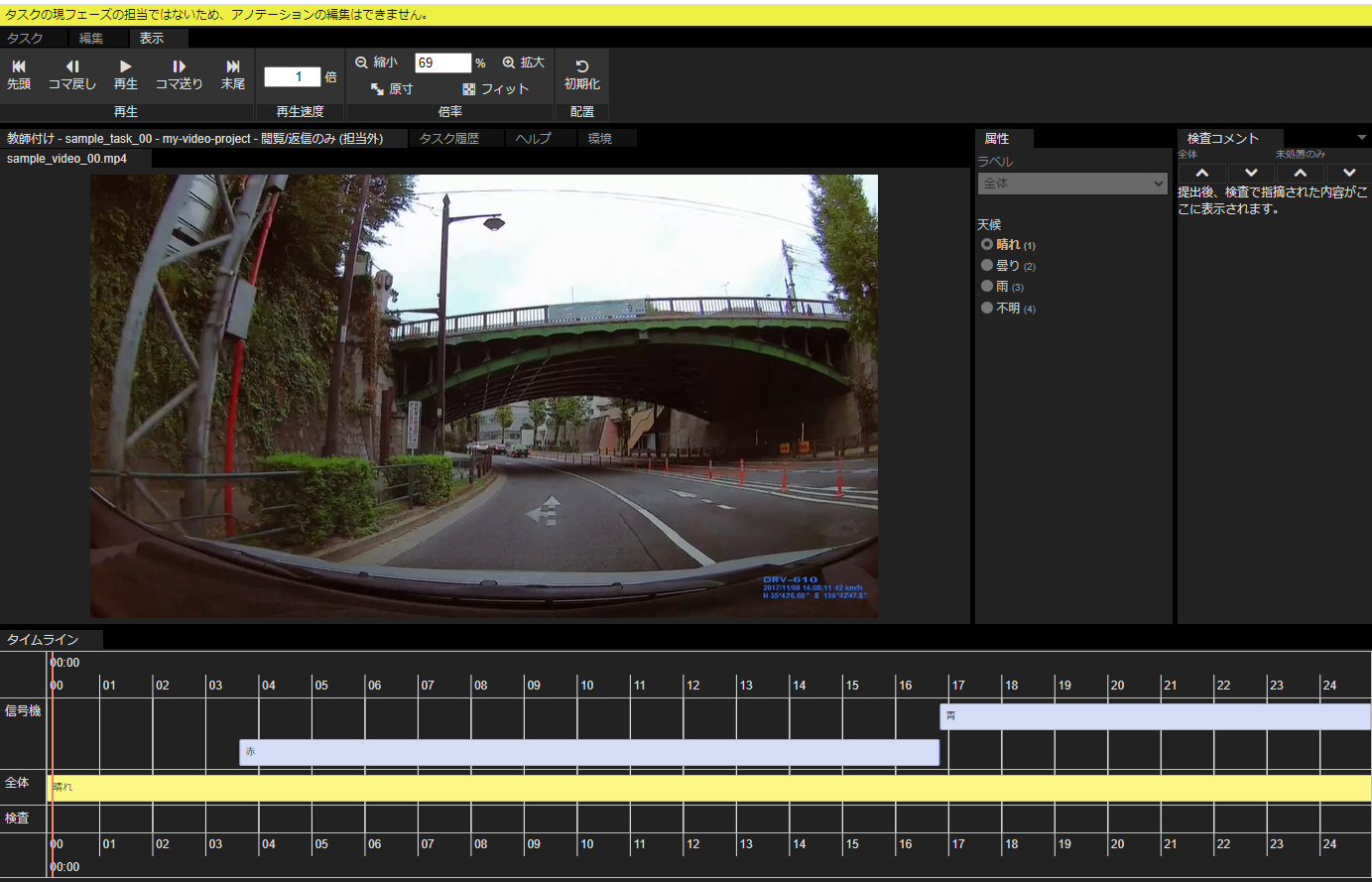Open the ヘルプ tab
The height and width of the screenshot is (882, 1372).
coord(533,139)
